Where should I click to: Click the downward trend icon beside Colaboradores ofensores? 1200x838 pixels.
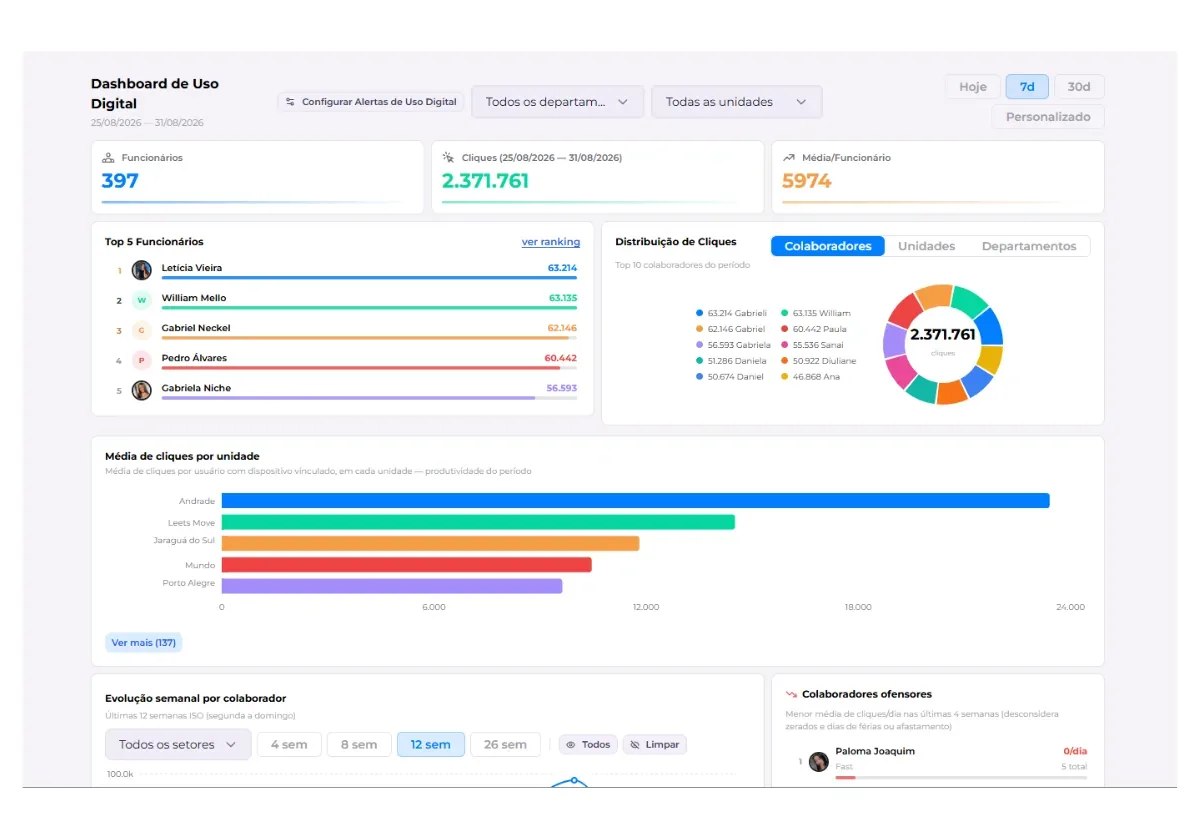[x=791, y=694]
